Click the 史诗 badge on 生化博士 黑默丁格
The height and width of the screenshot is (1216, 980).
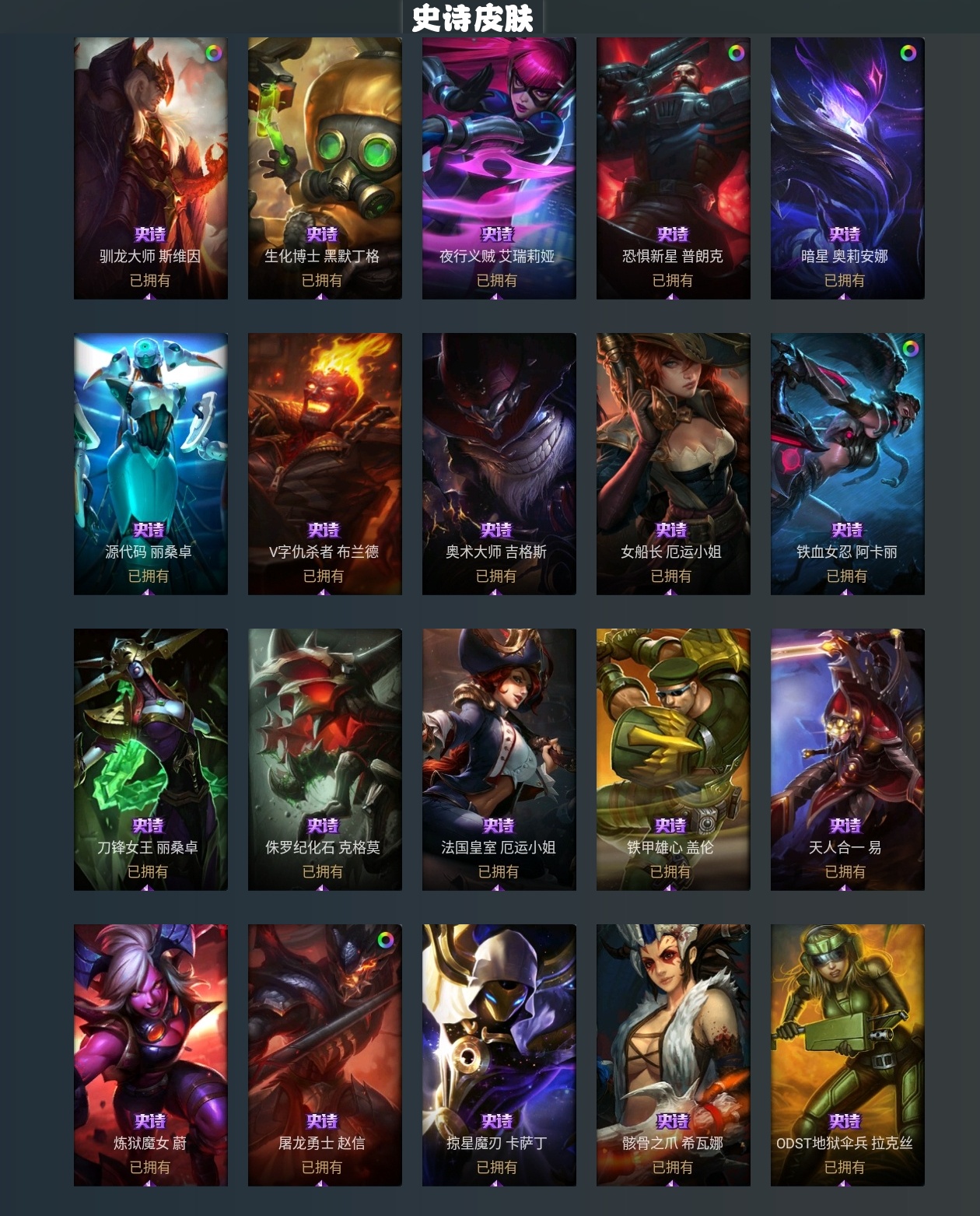point(322,234)
